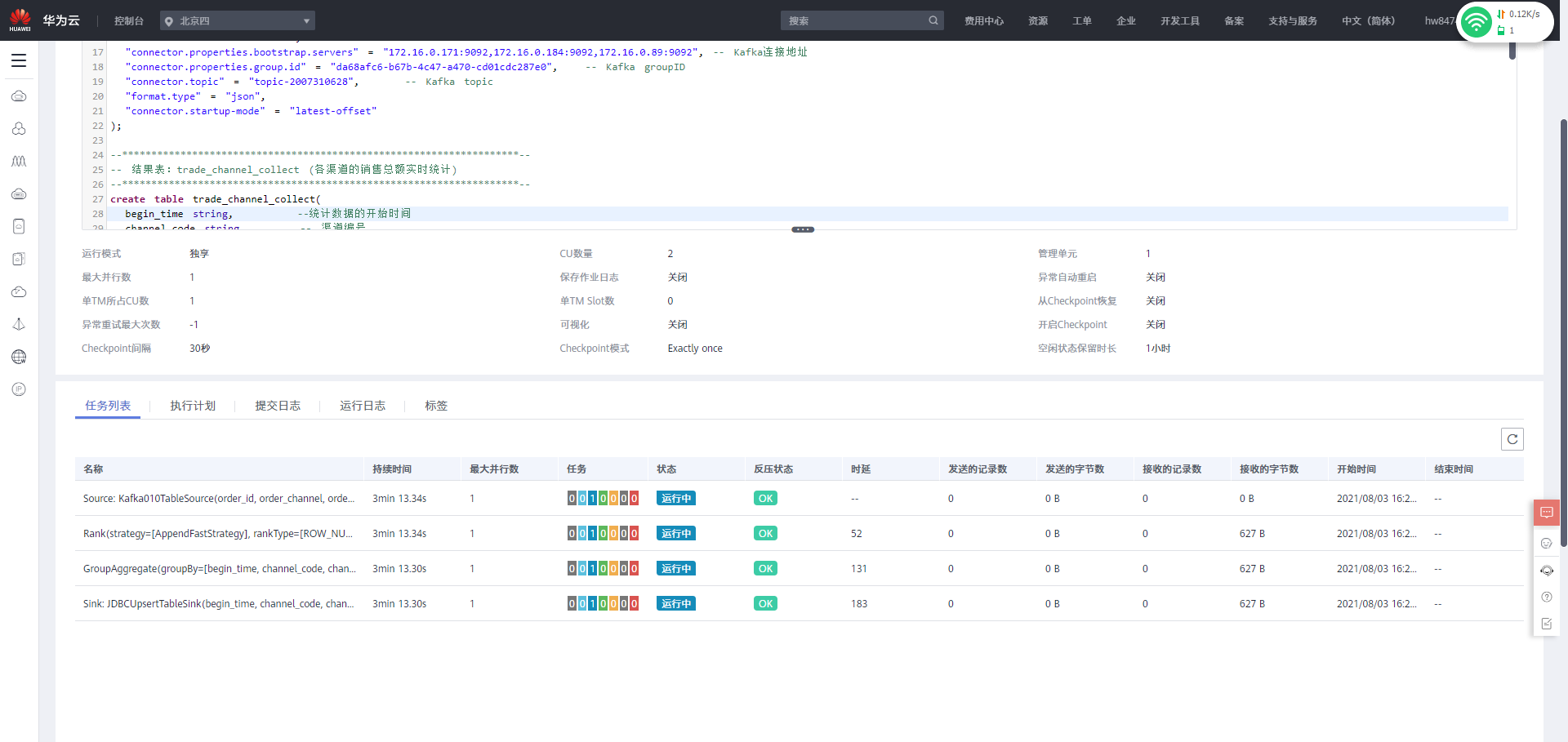Expand the 支持与服务 menu
Image resolution: width=1568 pixels, height=742 pixels.
1292,20
